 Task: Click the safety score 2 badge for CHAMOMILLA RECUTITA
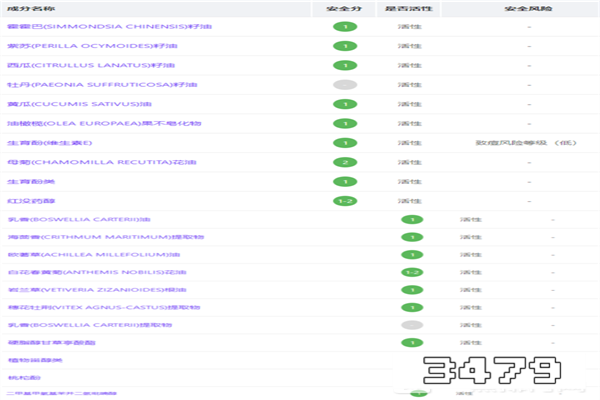point(345,162)
